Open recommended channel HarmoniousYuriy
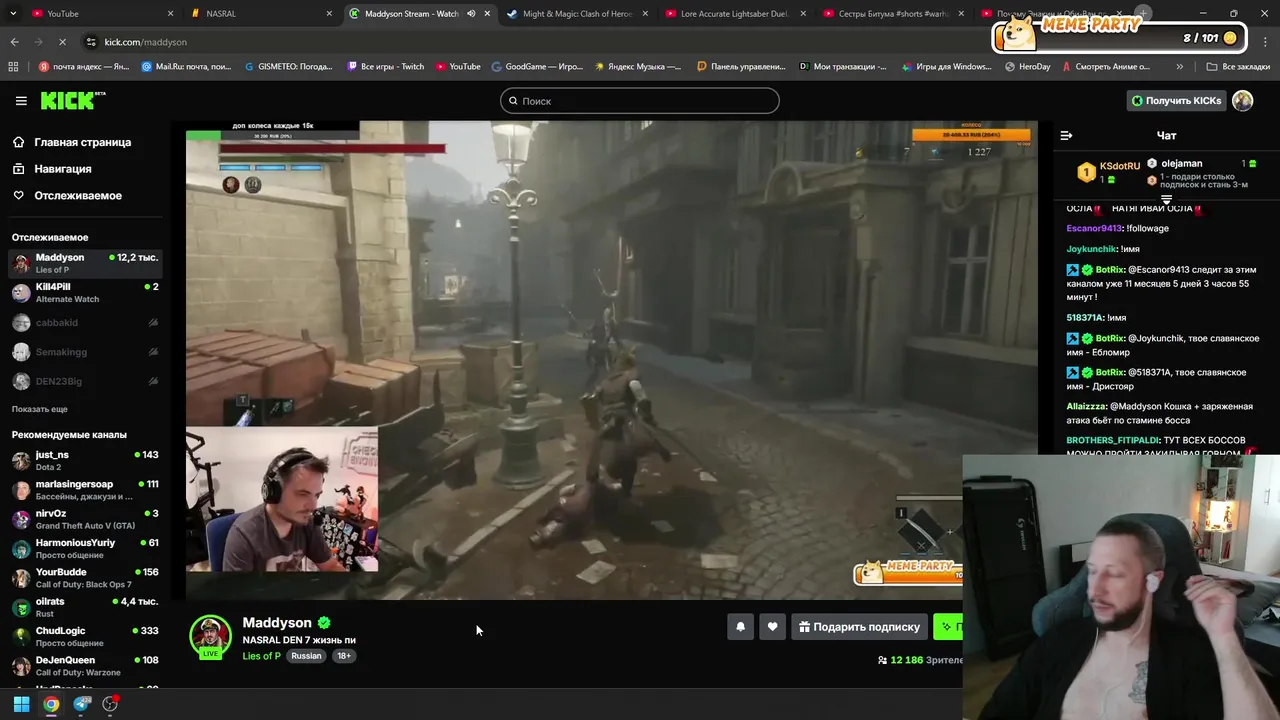1280x720 pixels. coord(84,548)
